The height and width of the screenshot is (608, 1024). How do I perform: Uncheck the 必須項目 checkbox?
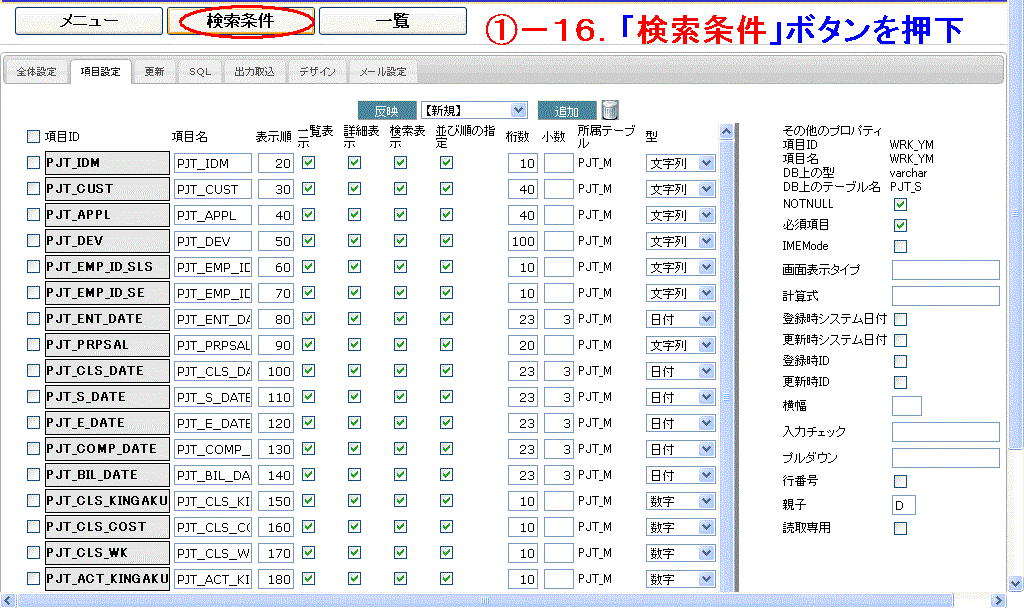[x=900, y=225]
